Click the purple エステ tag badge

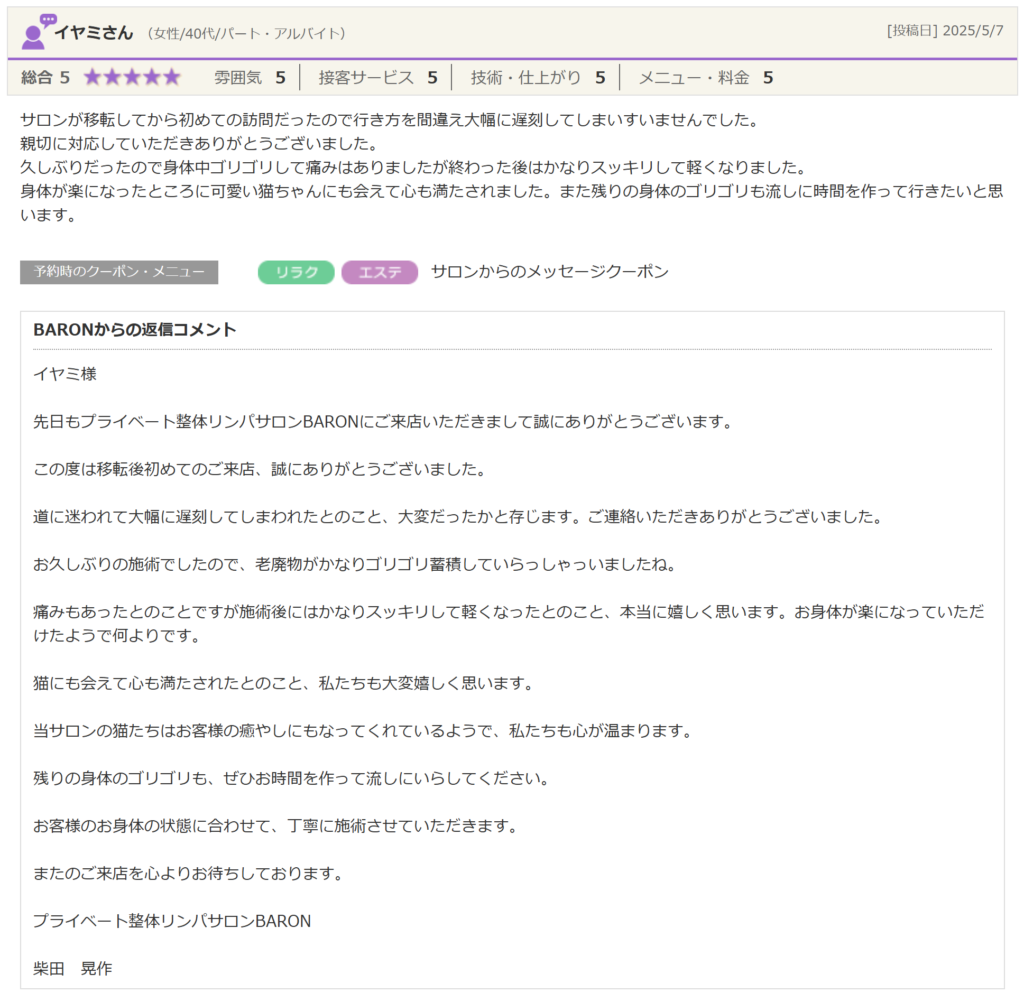(x=379, y=272)
